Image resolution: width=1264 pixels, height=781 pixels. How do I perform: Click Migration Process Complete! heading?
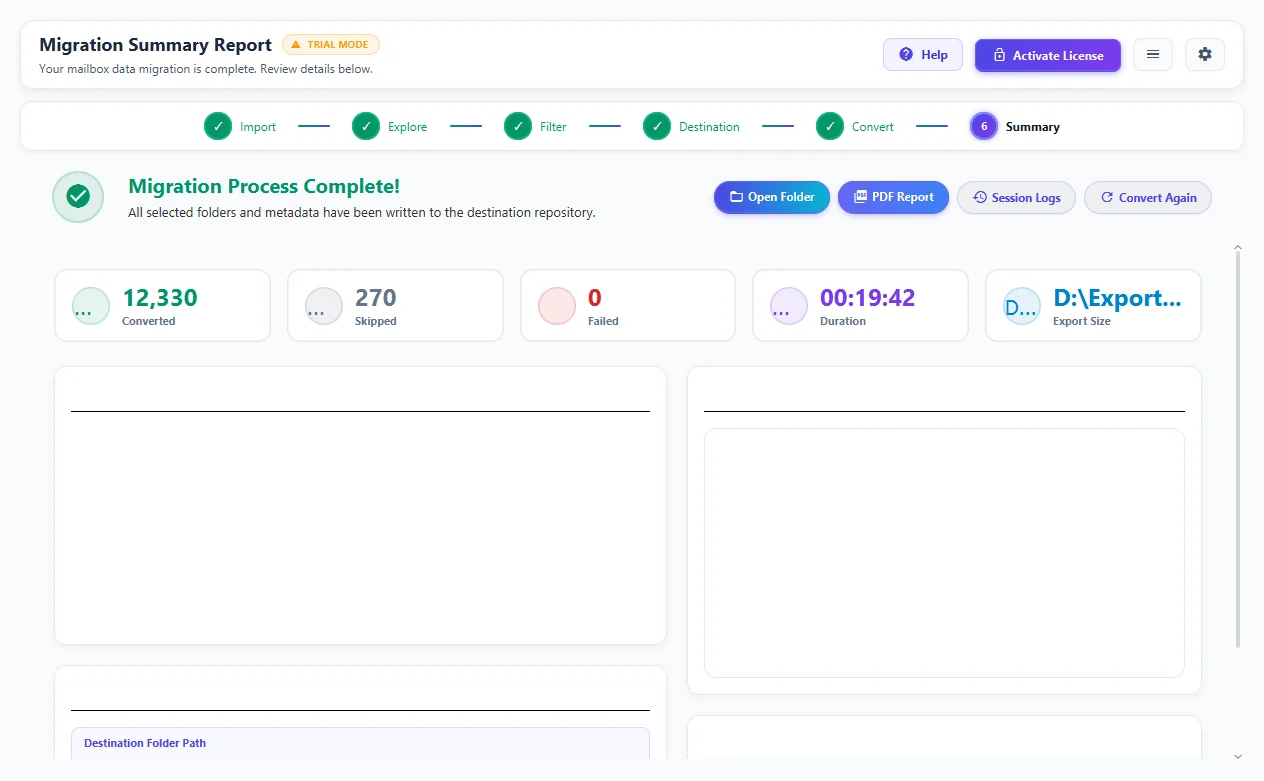264,186
